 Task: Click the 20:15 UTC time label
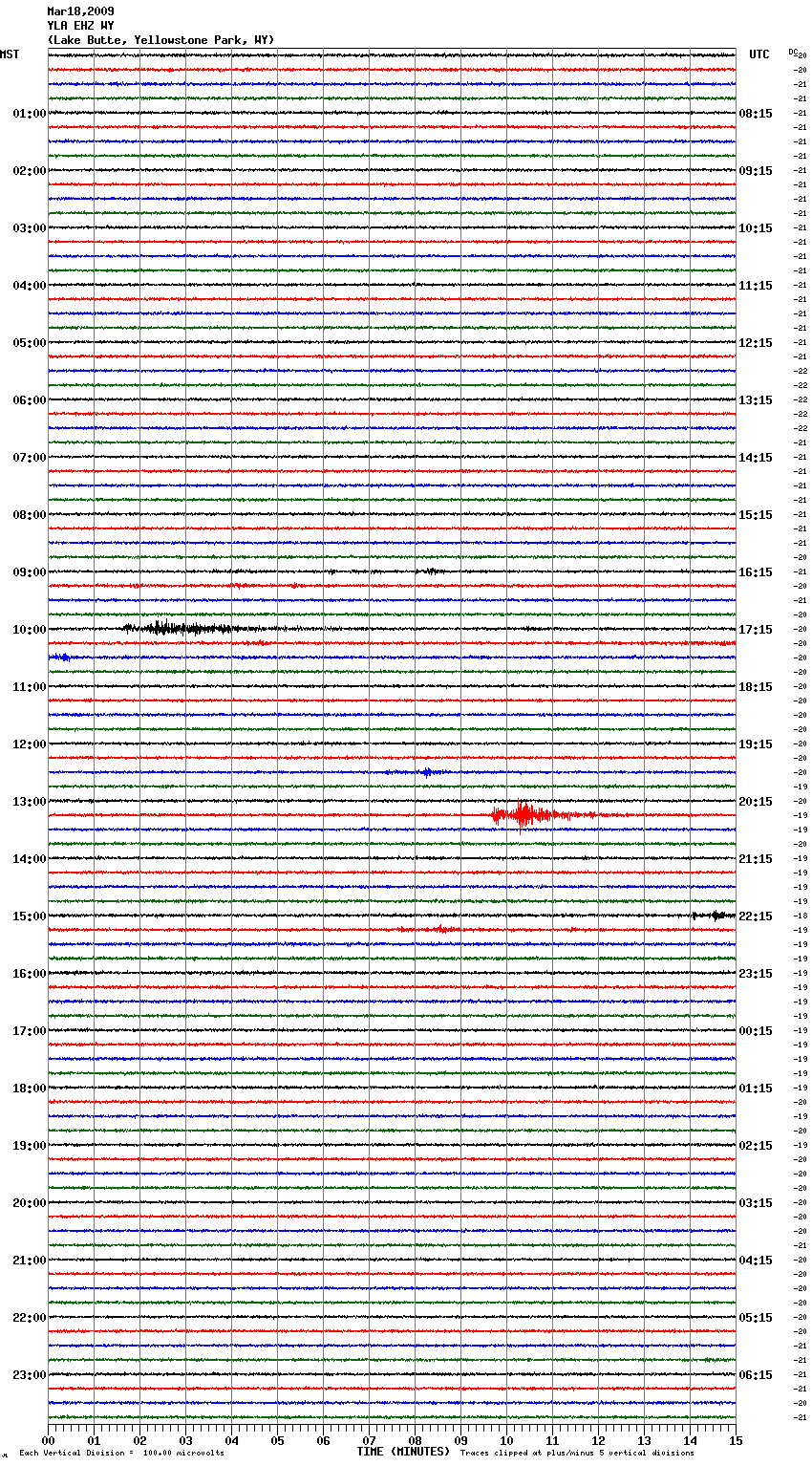point(756,802)
